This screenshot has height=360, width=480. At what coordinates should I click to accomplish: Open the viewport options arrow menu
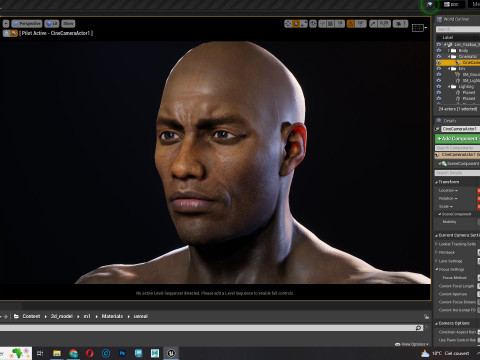(6, 24)
